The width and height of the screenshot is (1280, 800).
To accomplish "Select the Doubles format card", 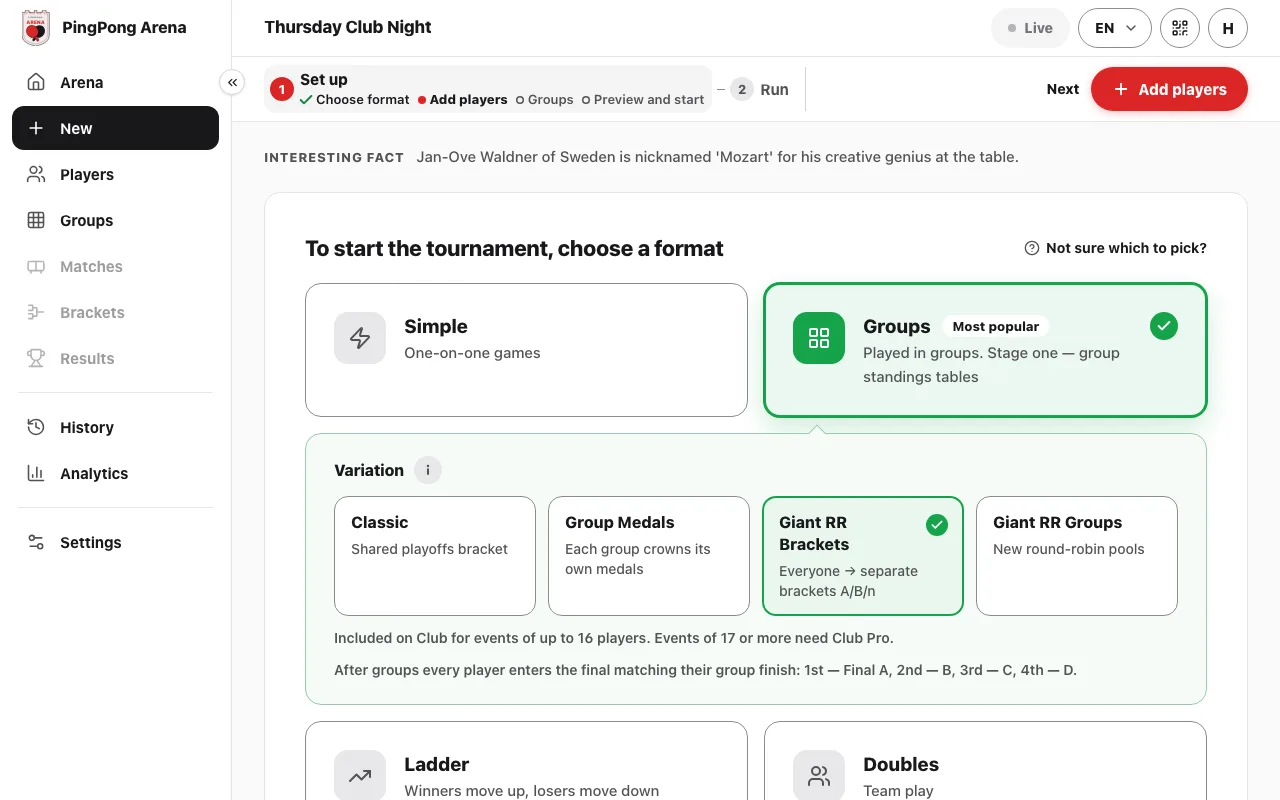I will click(x=985, y=761).
